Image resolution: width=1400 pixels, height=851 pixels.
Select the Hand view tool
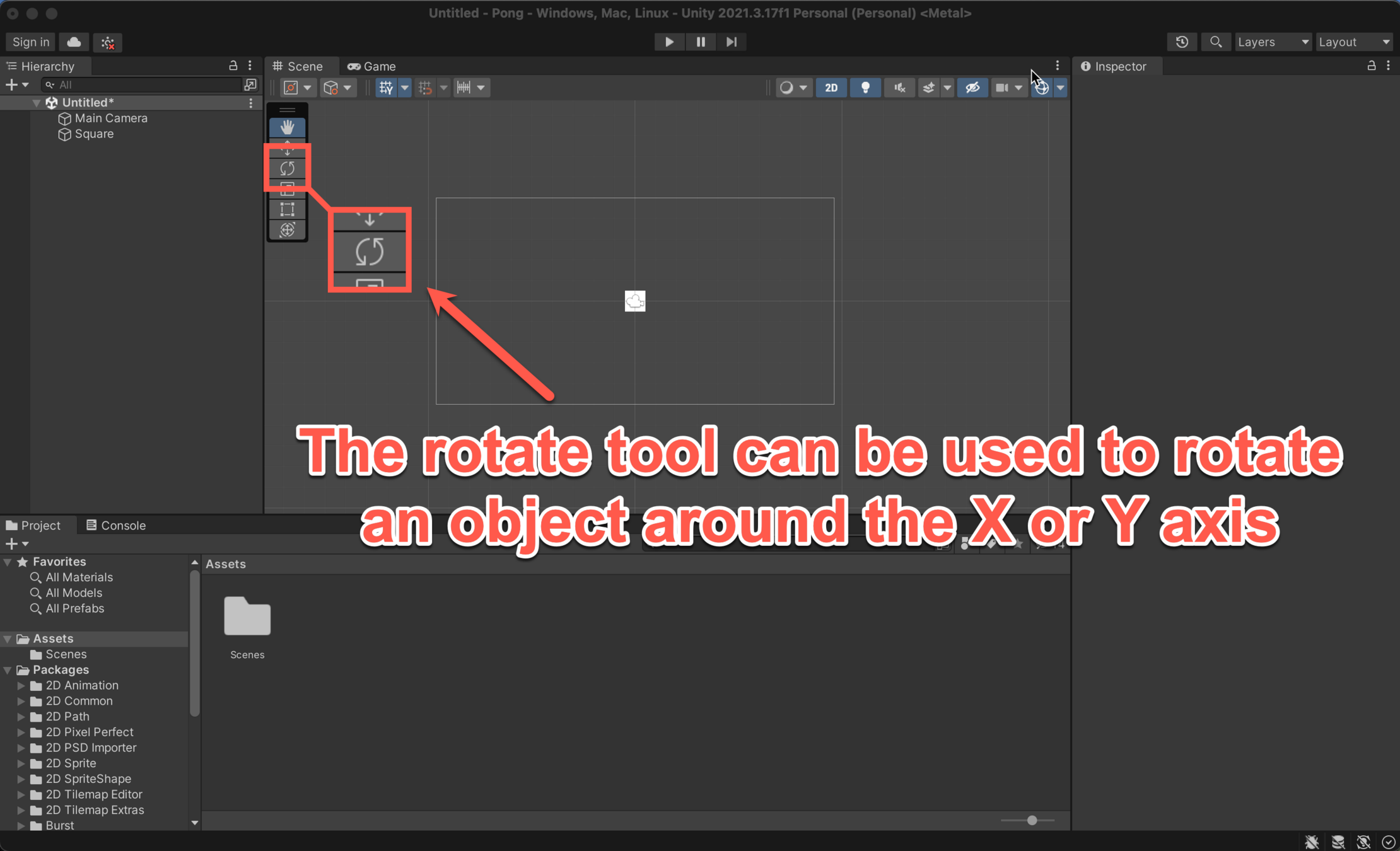pyautogui.click(x=287, y=127)
